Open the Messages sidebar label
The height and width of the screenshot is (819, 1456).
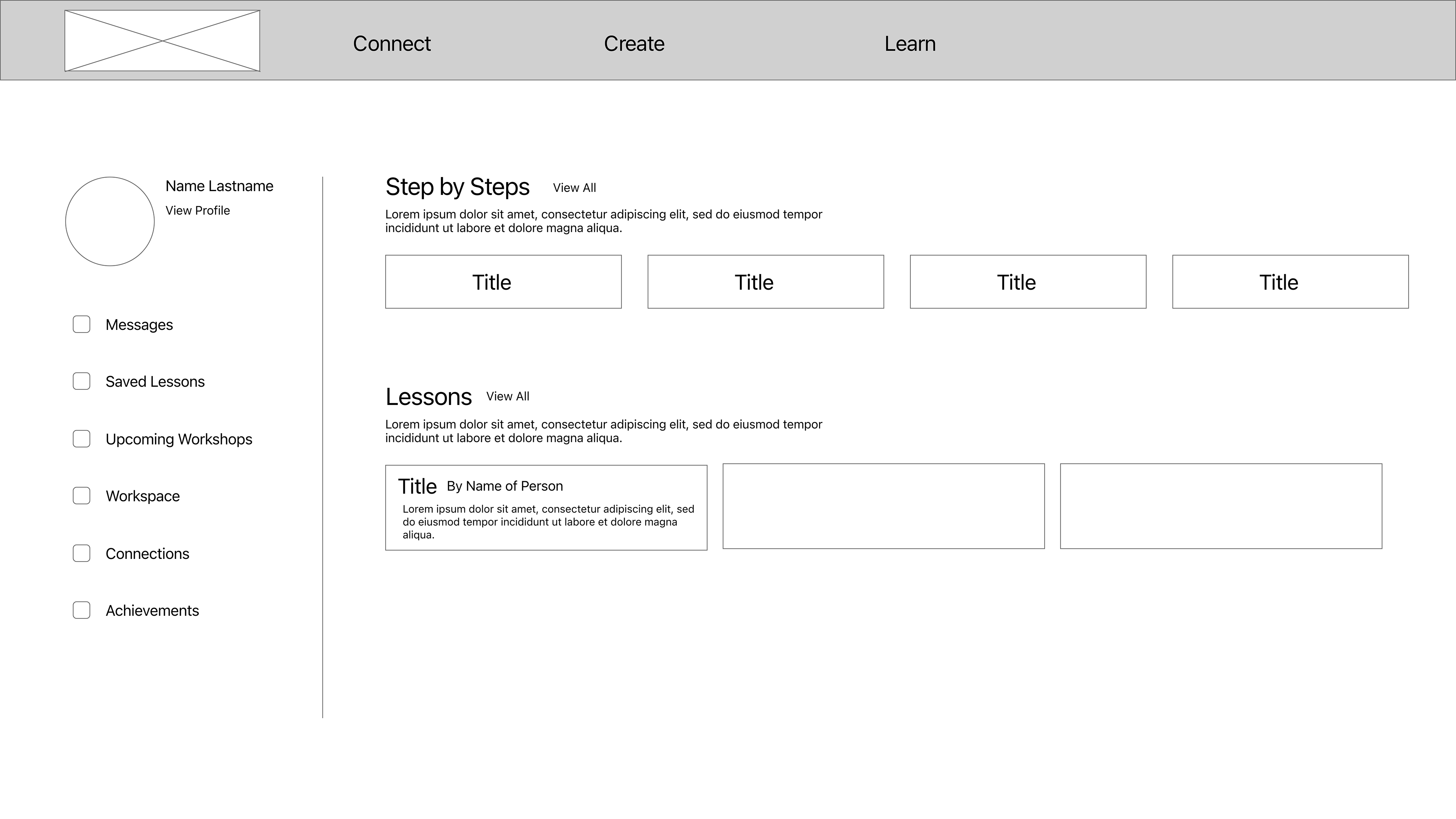click(x=139, y=325)
